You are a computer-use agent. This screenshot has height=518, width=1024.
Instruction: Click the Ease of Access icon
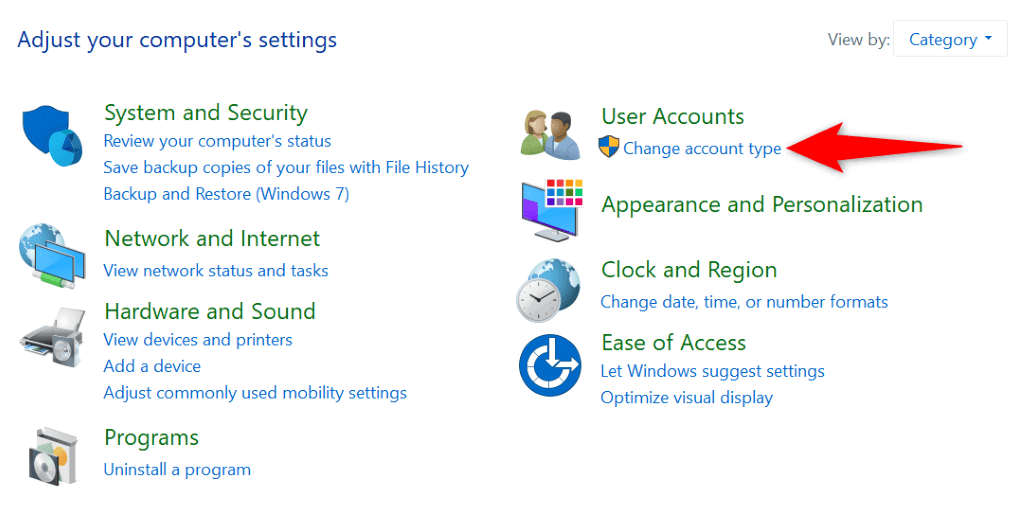click(550, 365)
